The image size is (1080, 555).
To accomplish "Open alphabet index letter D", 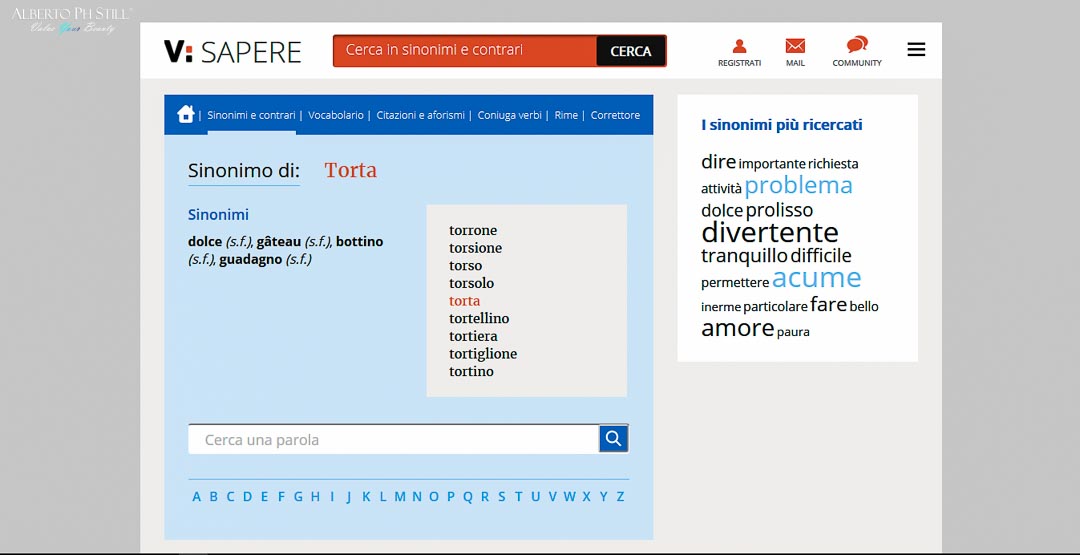I will 247,496.
